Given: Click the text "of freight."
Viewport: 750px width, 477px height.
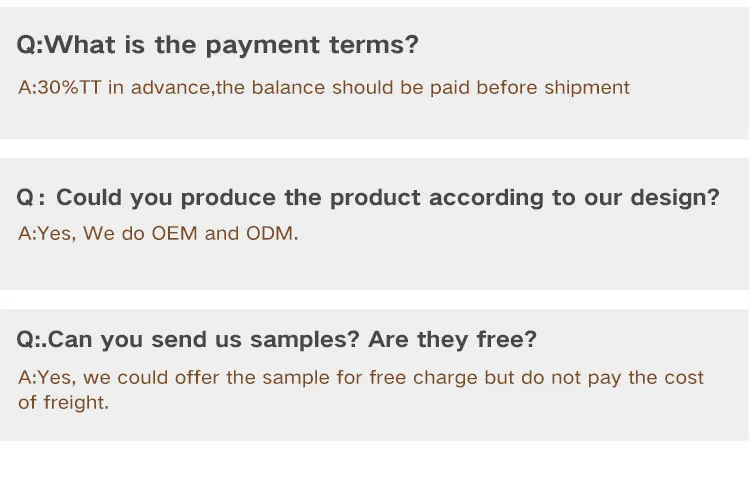Looking at the screenshot, I should (x=63, y=402).
